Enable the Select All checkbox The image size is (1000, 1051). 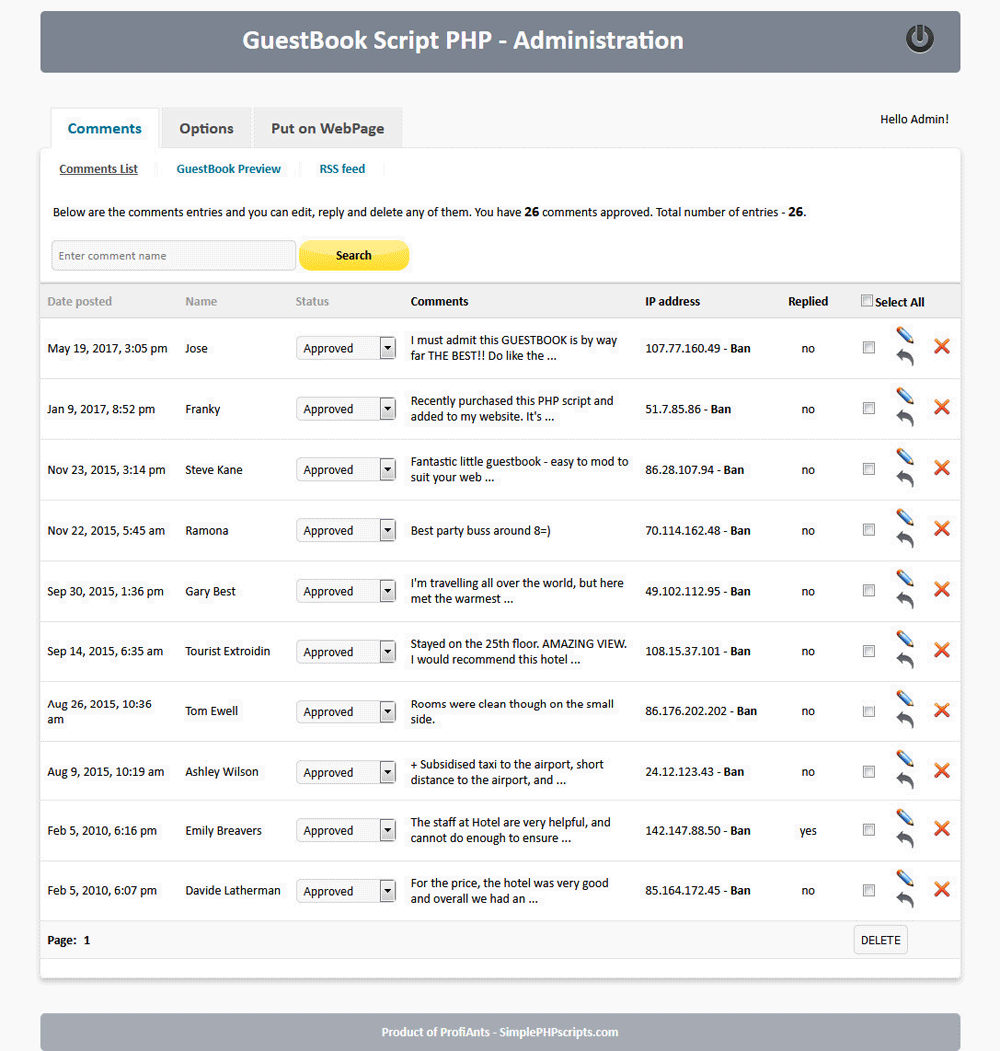pos(866,301)
